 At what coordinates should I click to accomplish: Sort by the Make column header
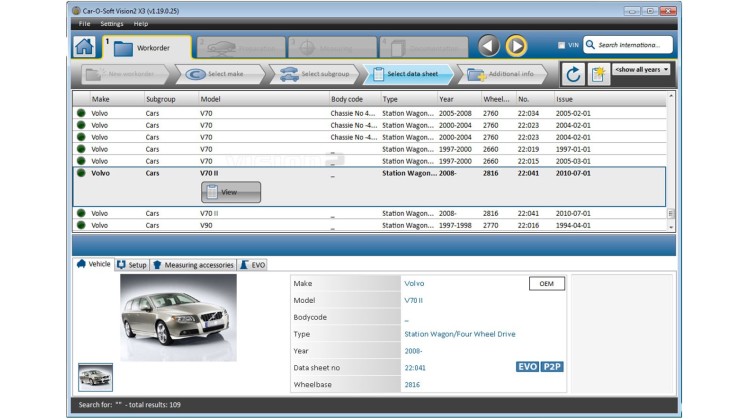[x=100, y=99]
